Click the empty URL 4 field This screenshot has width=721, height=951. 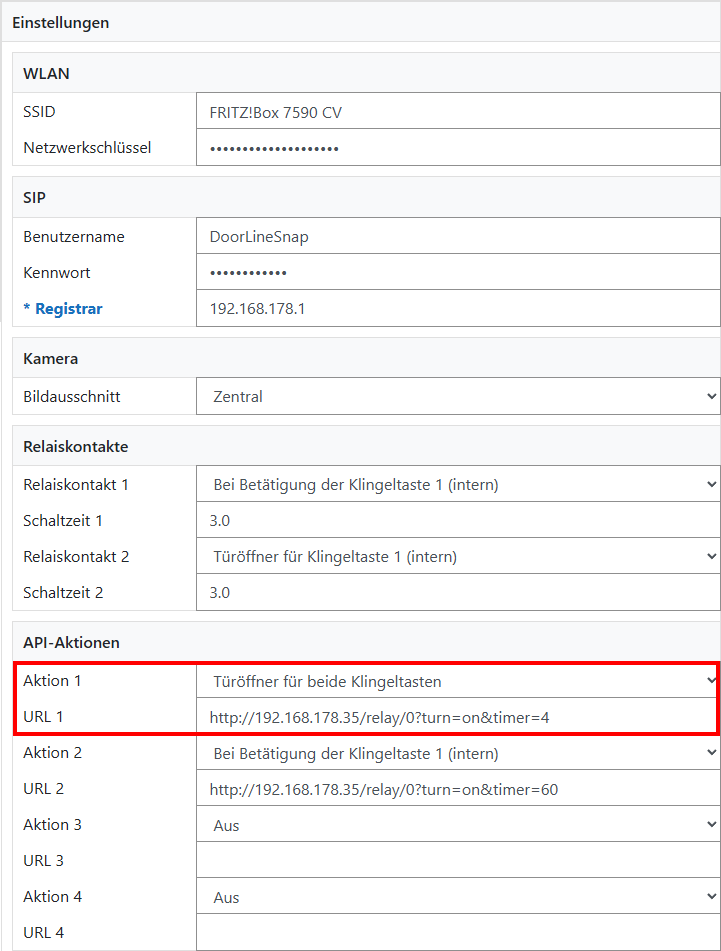pyautogui.click(x=457, y=932)
